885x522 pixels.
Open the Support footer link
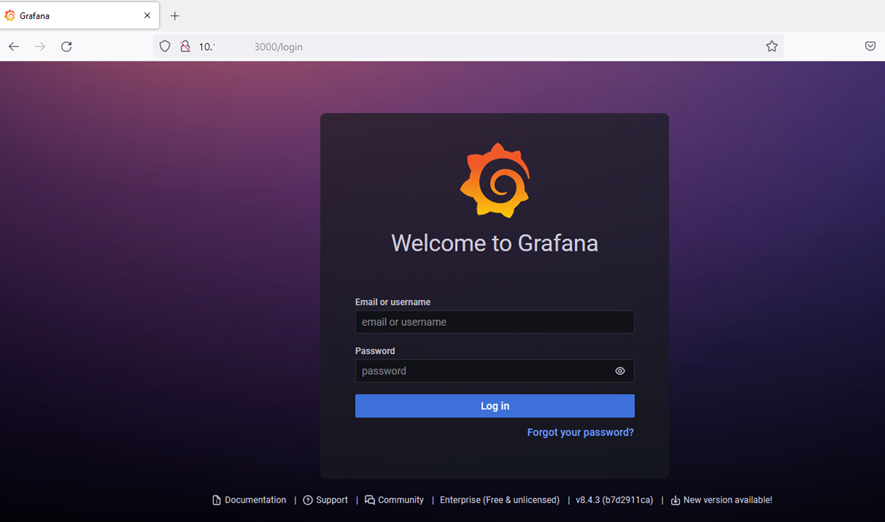click(326, 500)
